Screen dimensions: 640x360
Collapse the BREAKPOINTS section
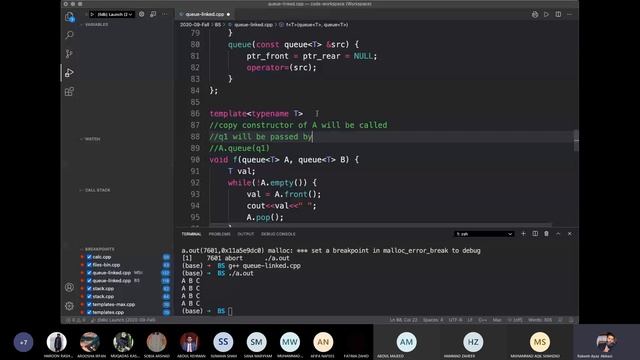(97, 249)
